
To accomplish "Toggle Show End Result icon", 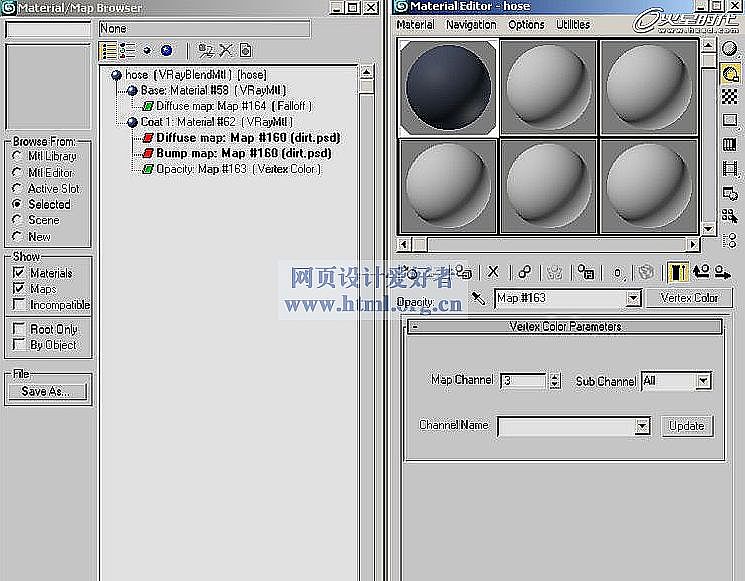I will 678,273.
